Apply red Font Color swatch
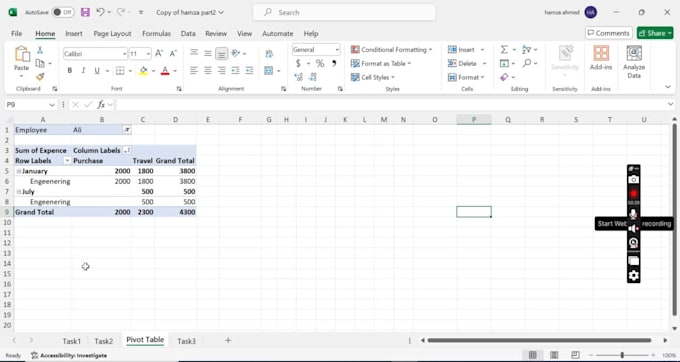 point(165,71)
